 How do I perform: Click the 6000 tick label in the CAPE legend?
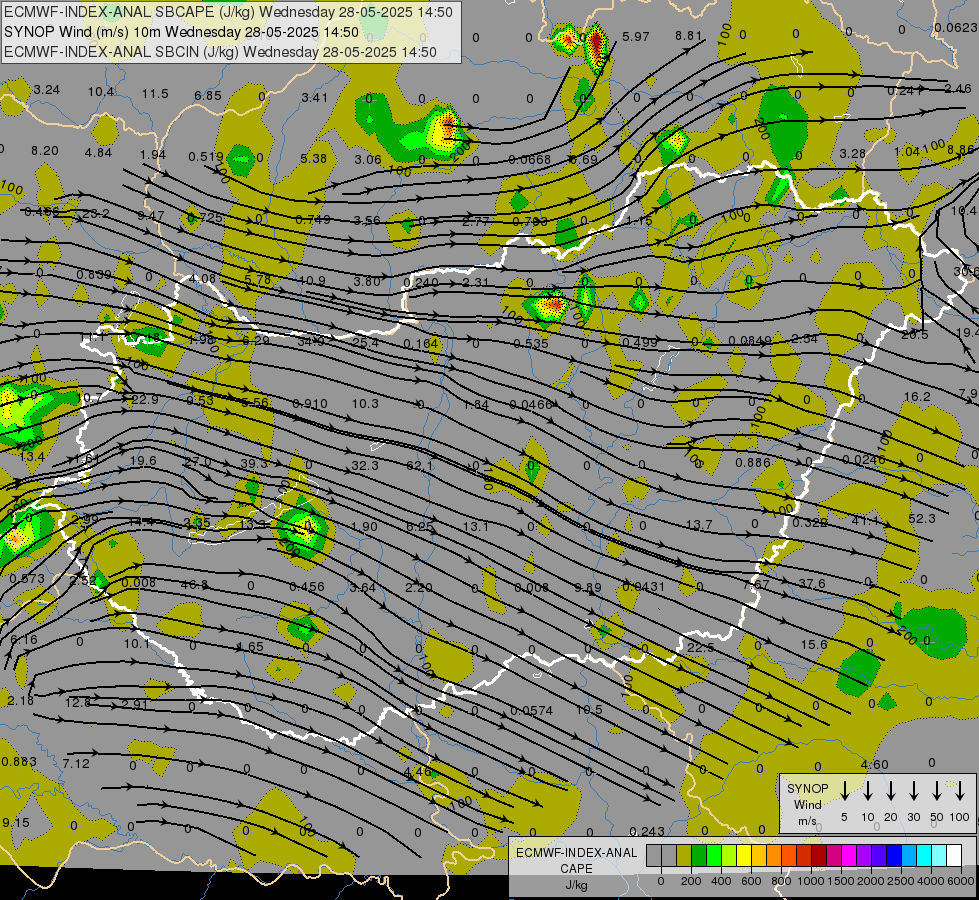[962, 881]
